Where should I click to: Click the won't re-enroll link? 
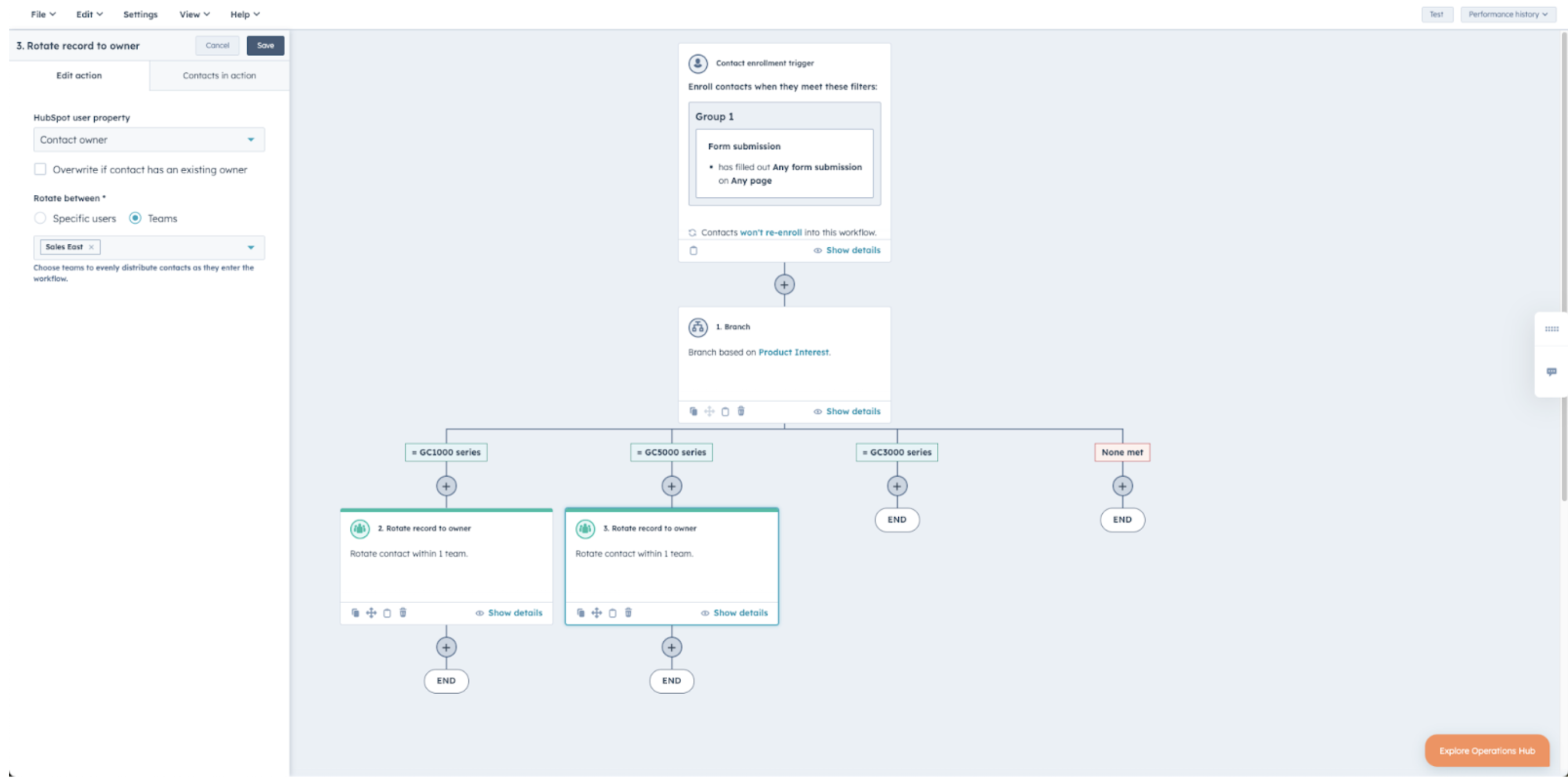[x=770, y=233]
